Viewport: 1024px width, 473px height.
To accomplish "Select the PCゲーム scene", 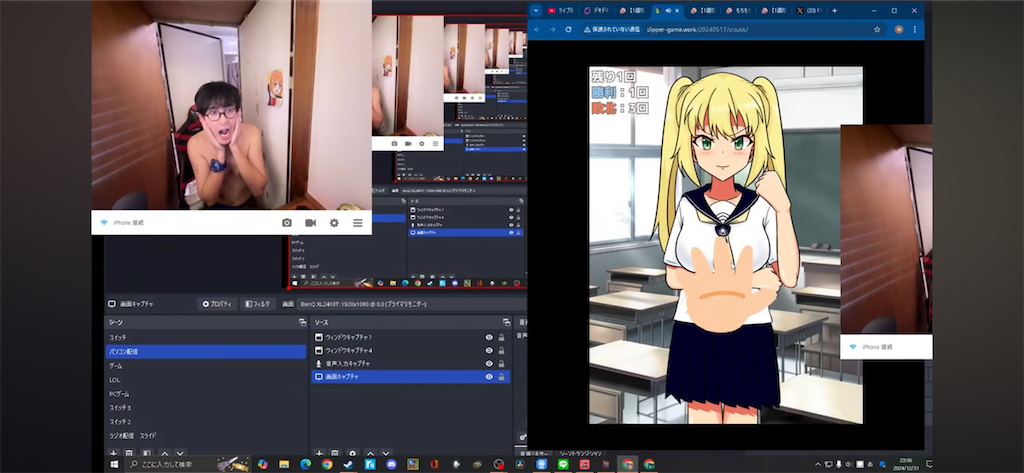I will (x=206, y=394).
